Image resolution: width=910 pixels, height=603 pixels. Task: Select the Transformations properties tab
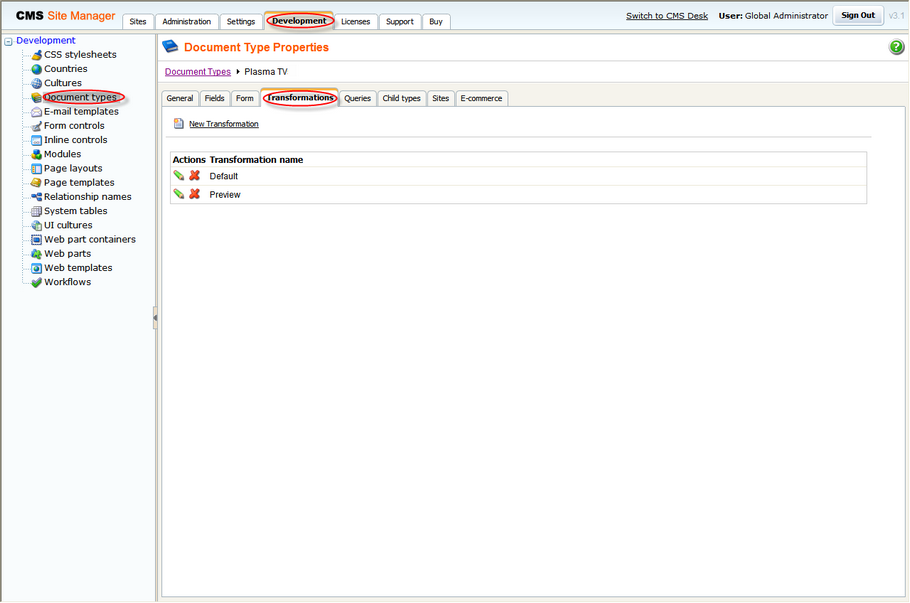pyautogui.click(x=300, y=98)
